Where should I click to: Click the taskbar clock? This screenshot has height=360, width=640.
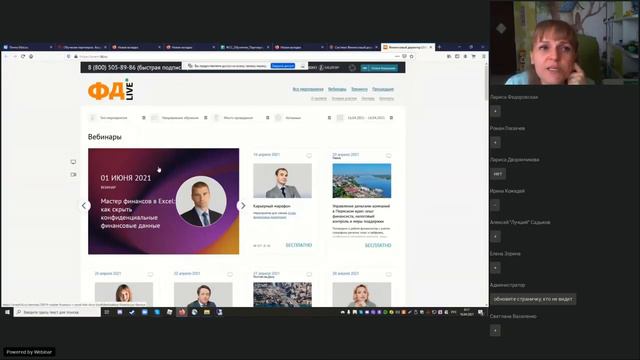pos(467,312)
